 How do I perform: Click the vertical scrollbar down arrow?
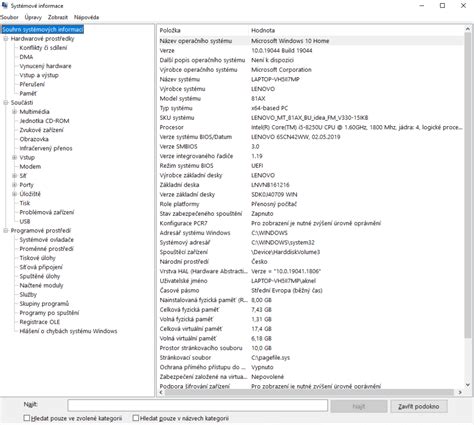(467, 385)
